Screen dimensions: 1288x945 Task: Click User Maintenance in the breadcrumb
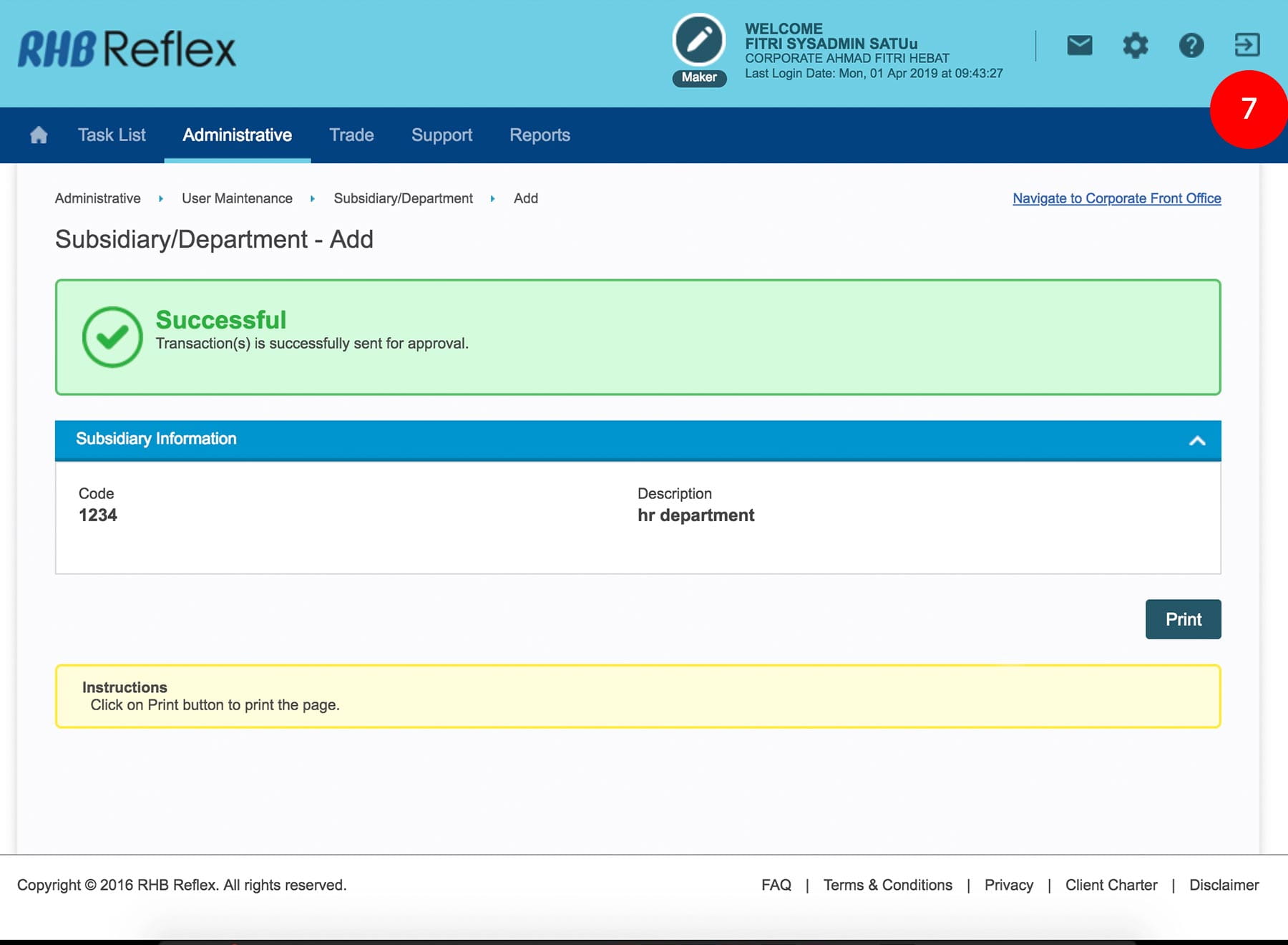point(237,198)
